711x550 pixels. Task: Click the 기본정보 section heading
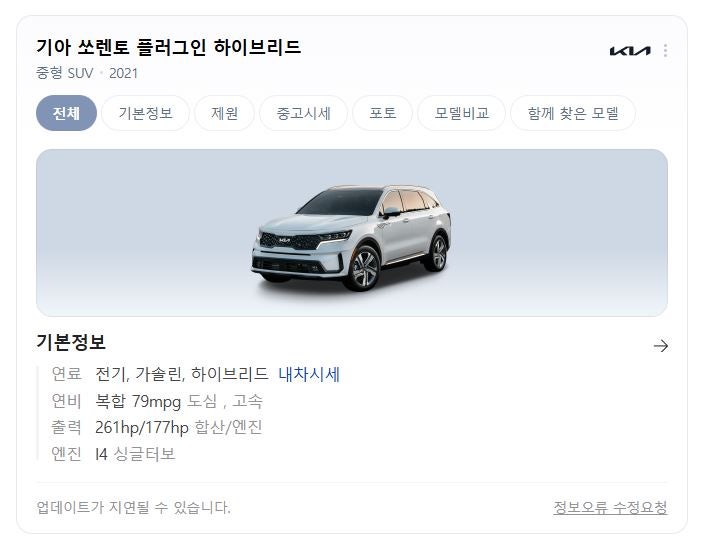(71, 342)
